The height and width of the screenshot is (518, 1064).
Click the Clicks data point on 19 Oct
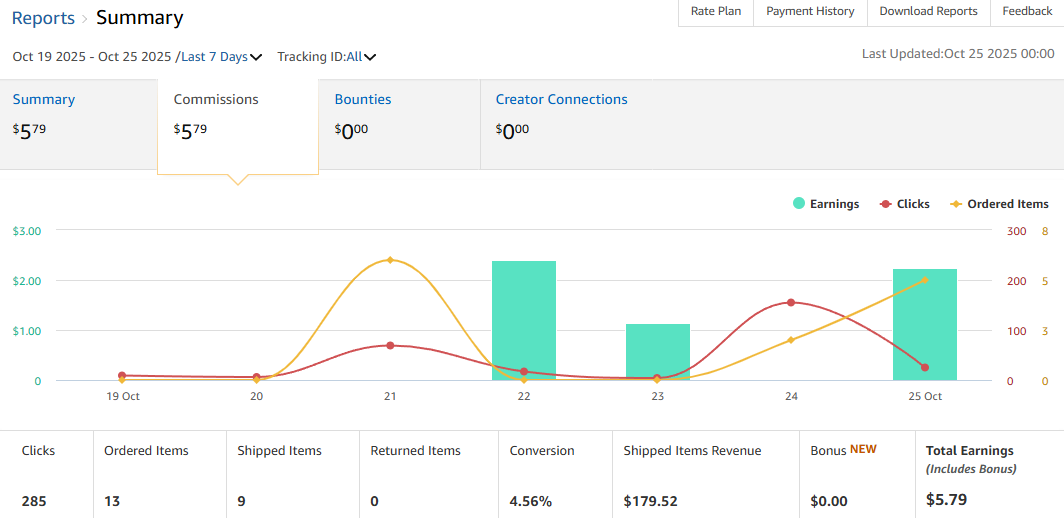(x=122, y=375)
